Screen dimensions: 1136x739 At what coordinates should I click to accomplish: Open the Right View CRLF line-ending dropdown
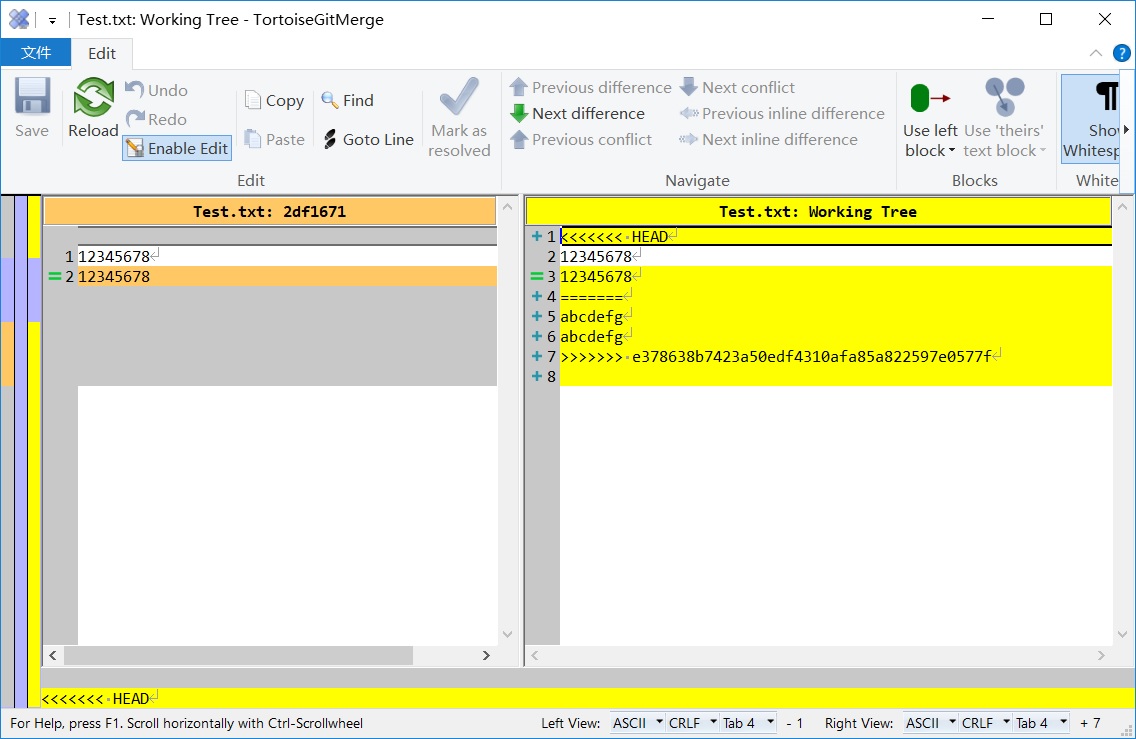click(x=986, y=723)
